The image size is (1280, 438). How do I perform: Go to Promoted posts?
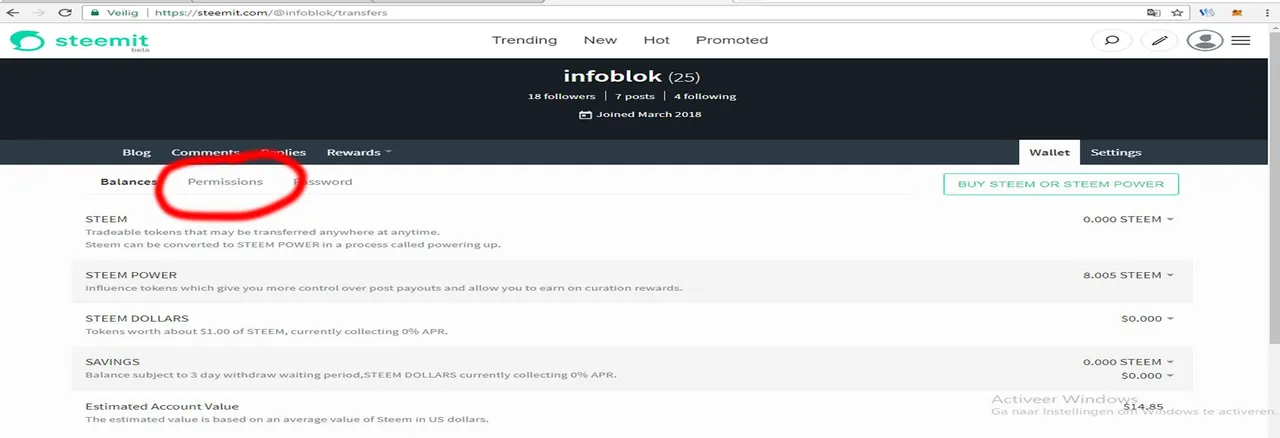[732, 40]
